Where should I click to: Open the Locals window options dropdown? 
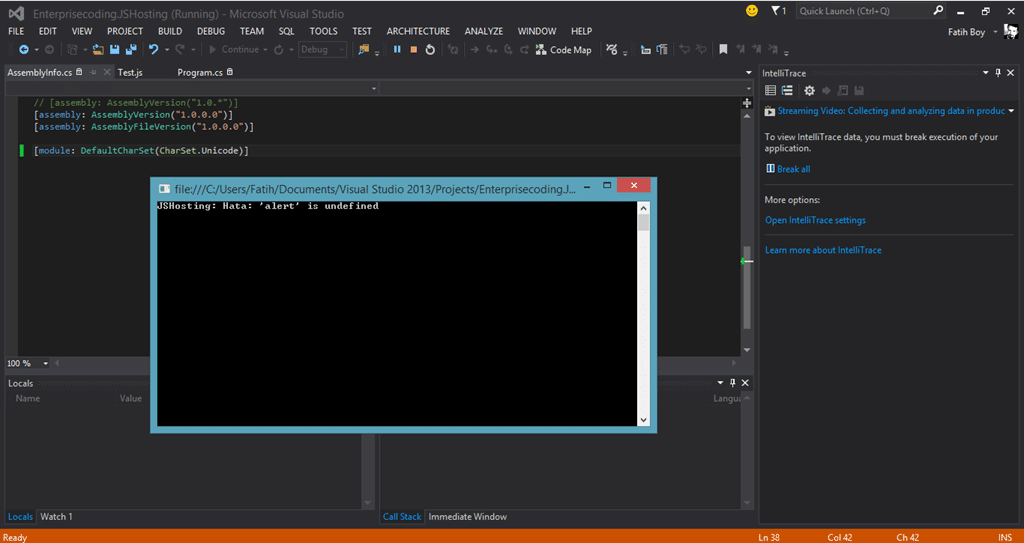pos(720,383)
